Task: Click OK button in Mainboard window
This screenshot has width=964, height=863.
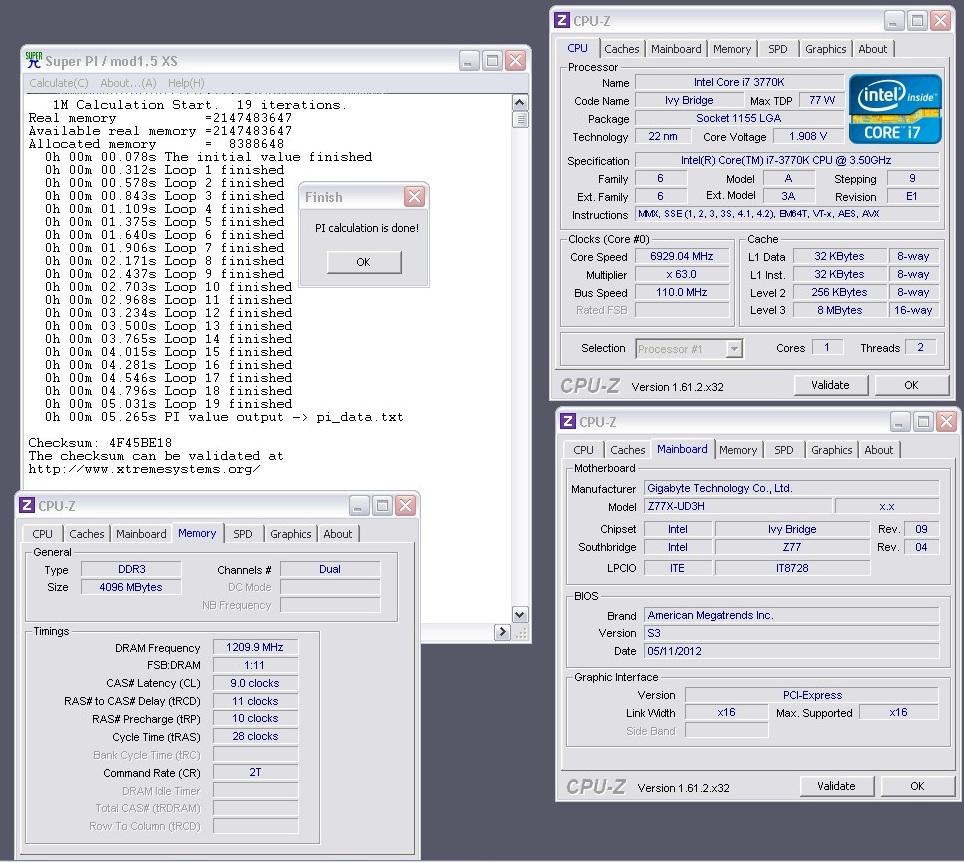Action: pyautogui.click(x=917, y=786)
